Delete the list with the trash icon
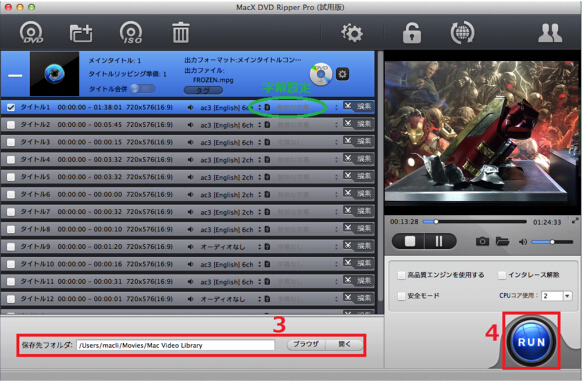 [181, 33]
